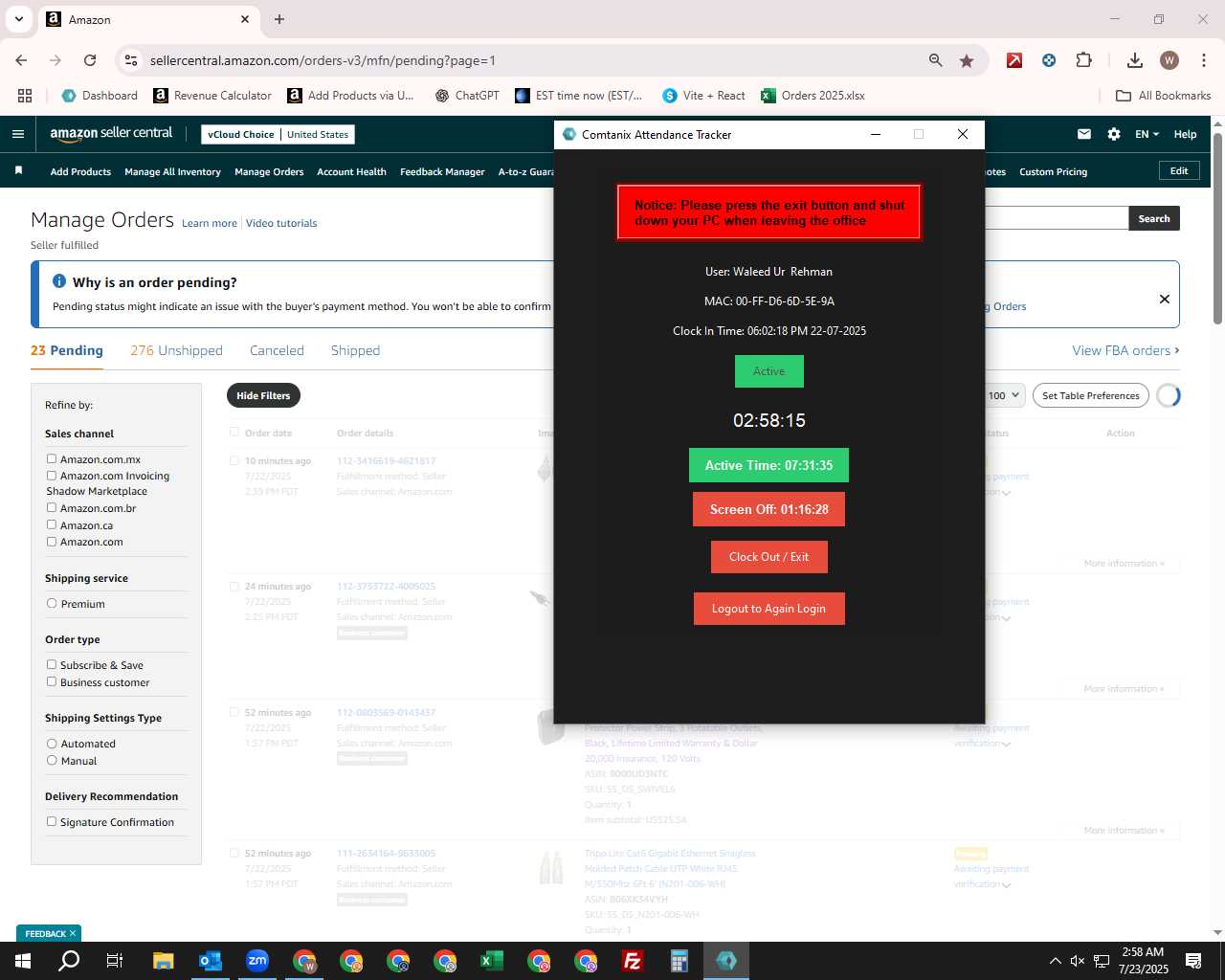Check the Amazon.com.mx sales channel
This screenshot has width=1225, height=980.
[x=52, y=459]
